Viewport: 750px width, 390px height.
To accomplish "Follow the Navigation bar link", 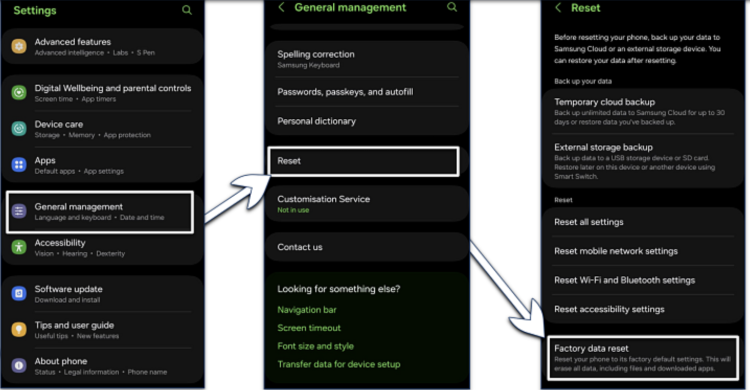I will [x=307, y=310].
